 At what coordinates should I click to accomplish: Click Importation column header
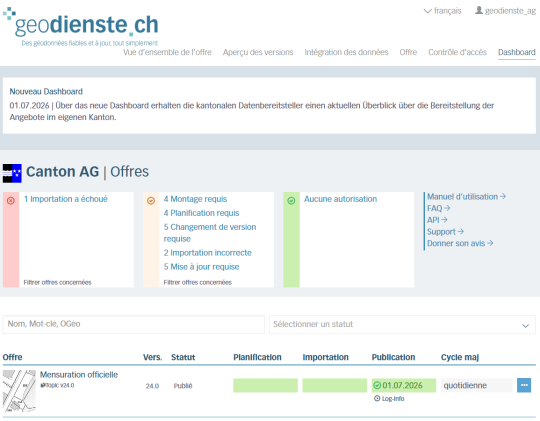tap(325, 357)
